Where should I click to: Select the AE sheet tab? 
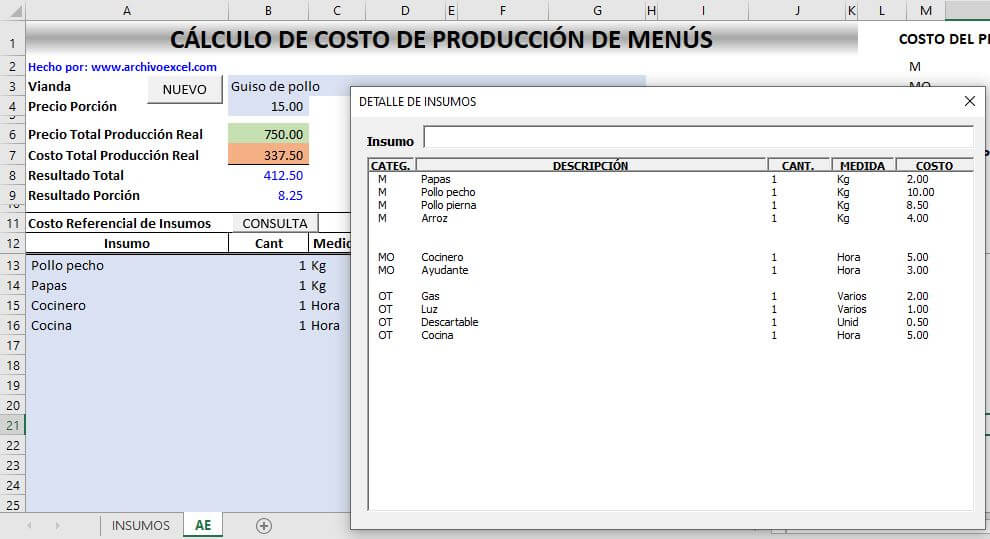pyautogui.click(x=203, y=525)
